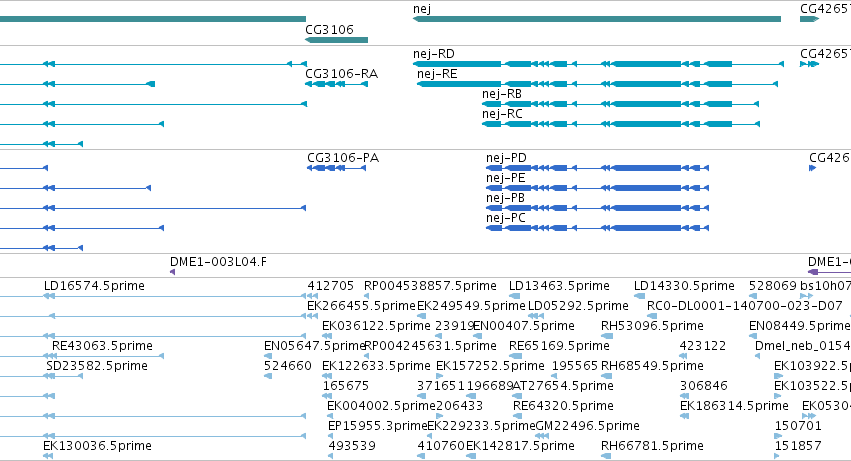Select the RP004245631.5prime label
The width and height of the screenshot is (851, 461).
click(430, 346)
